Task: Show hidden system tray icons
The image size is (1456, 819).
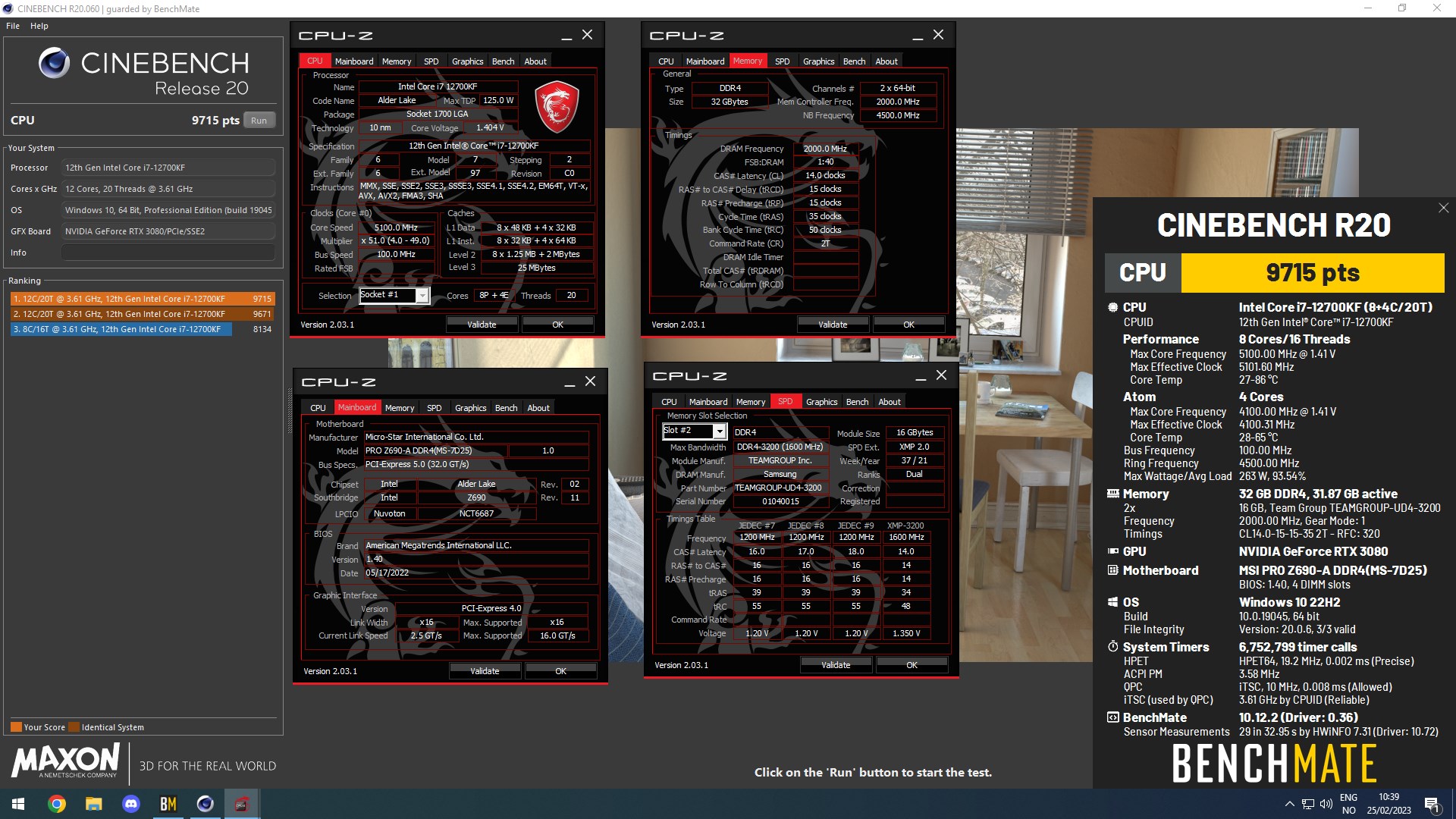Action: 1289,804
